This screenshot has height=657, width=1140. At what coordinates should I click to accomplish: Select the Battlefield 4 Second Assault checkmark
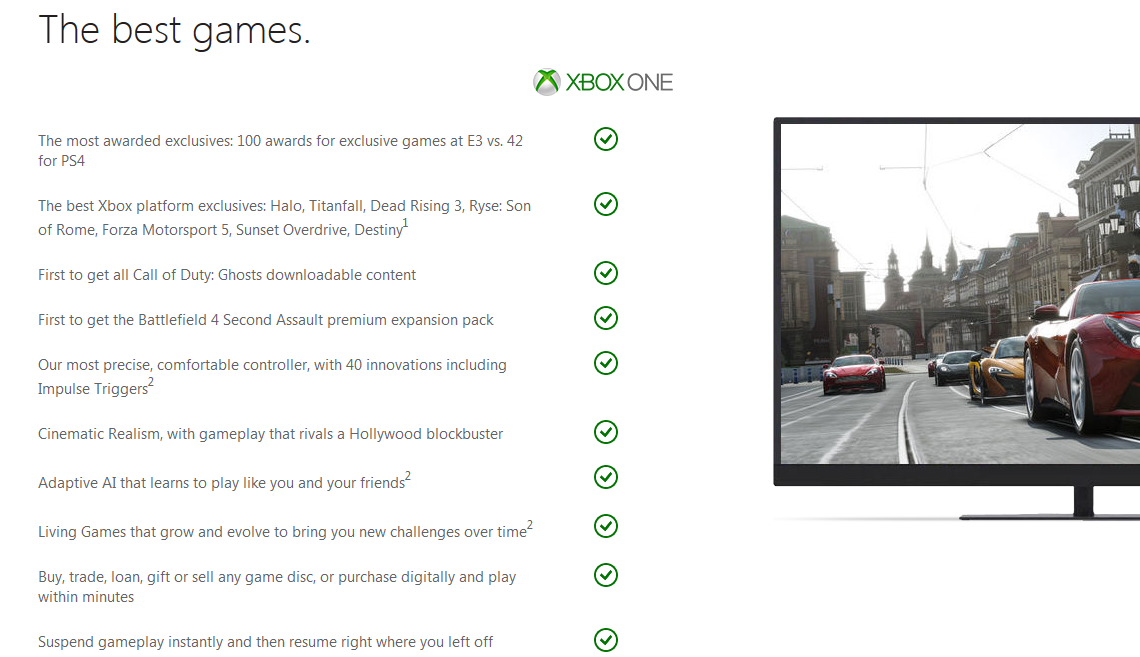(606, 318)
